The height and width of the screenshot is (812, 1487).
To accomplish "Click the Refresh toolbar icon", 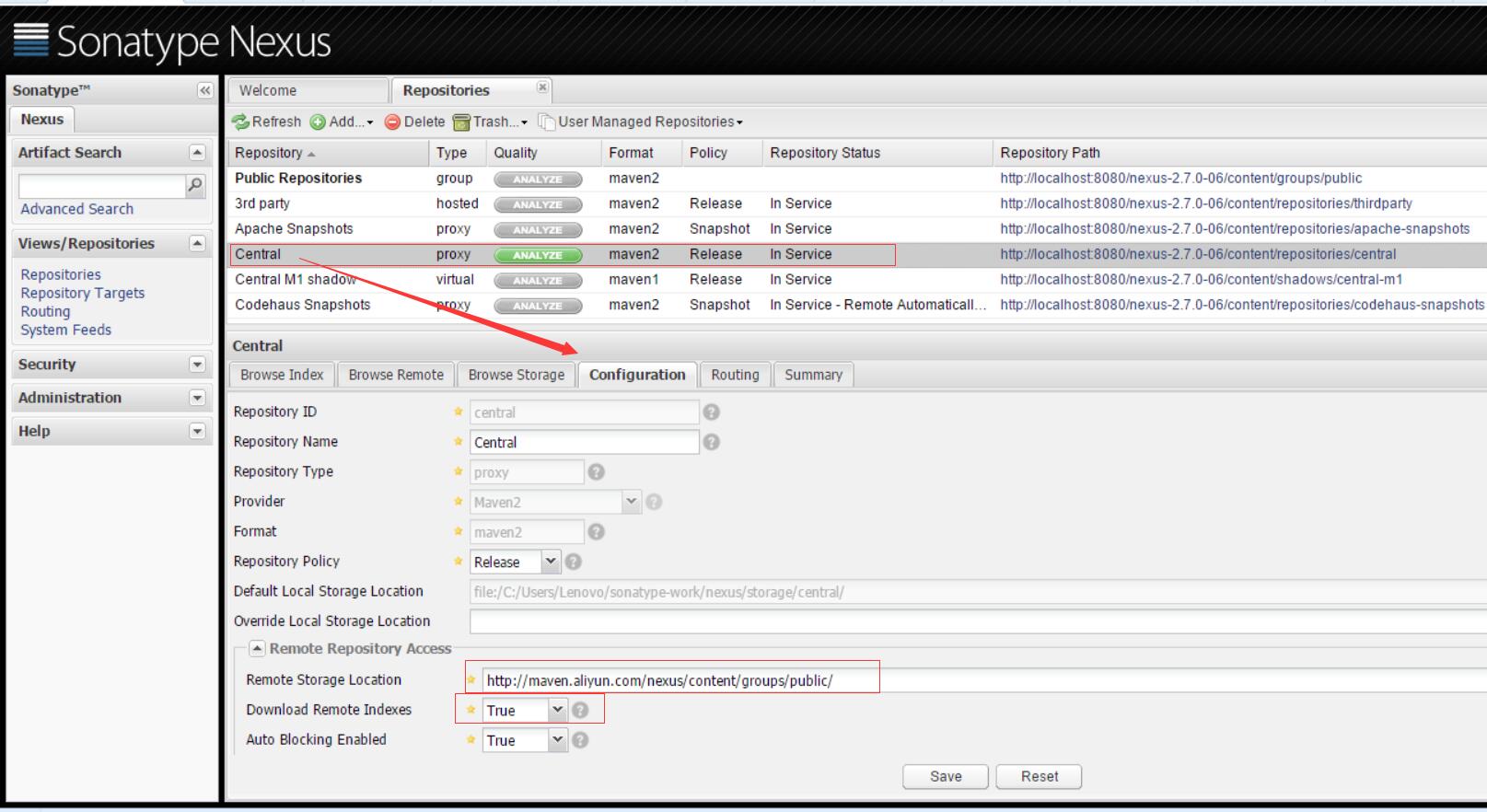I will [241, 122].
